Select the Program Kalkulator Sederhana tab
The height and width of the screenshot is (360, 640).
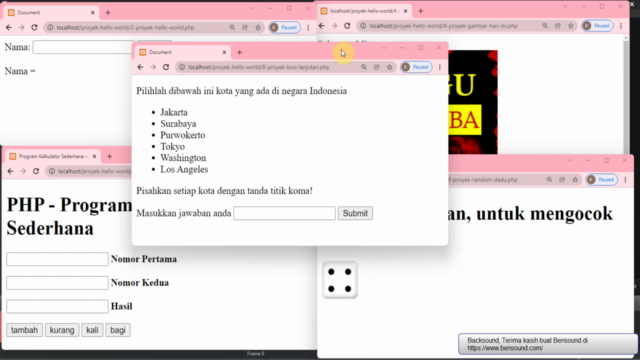point(53,156)
